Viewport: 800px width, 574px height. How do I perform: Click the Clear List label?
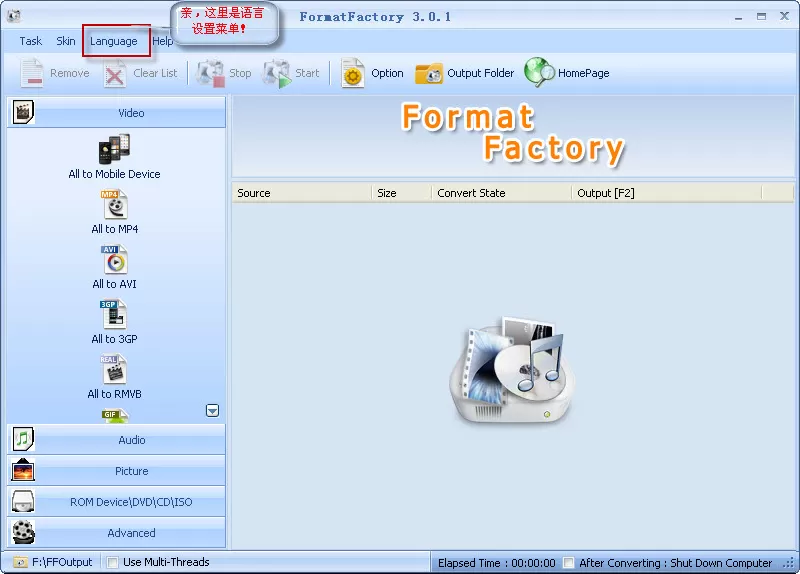(155, 73)
